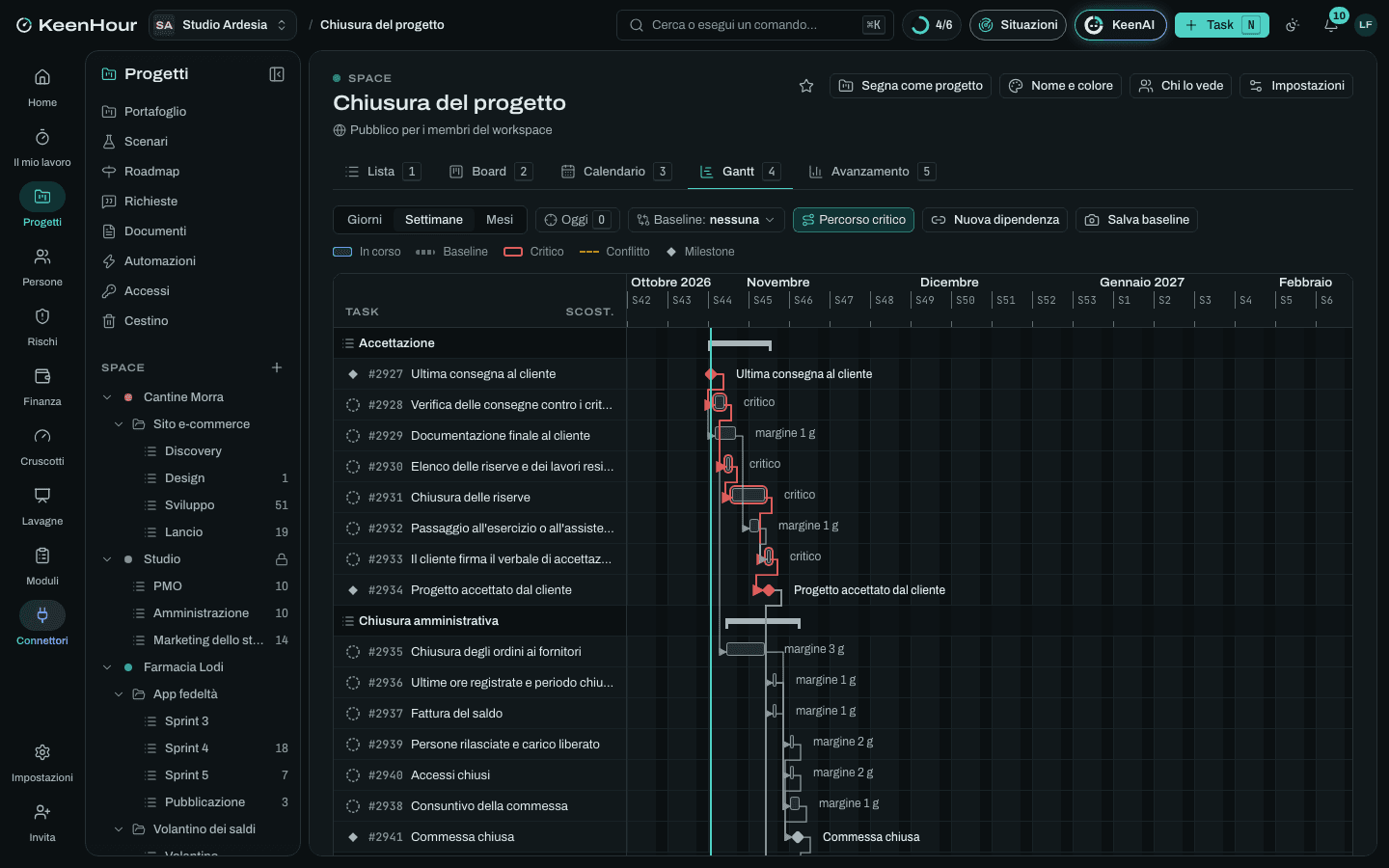Switch to the Calendario tab
The height and width of the screenshot is (868, 1389).
(615, 172)
